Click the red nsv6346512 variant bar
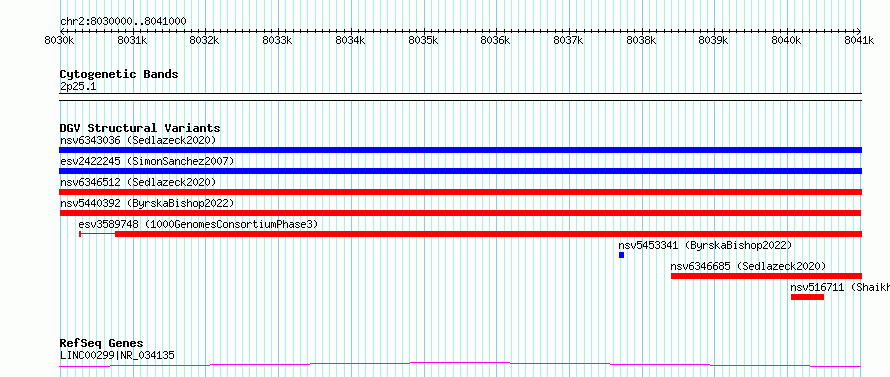Image resolution: width=890 pixels, height=377 pixels. [460, 192]
